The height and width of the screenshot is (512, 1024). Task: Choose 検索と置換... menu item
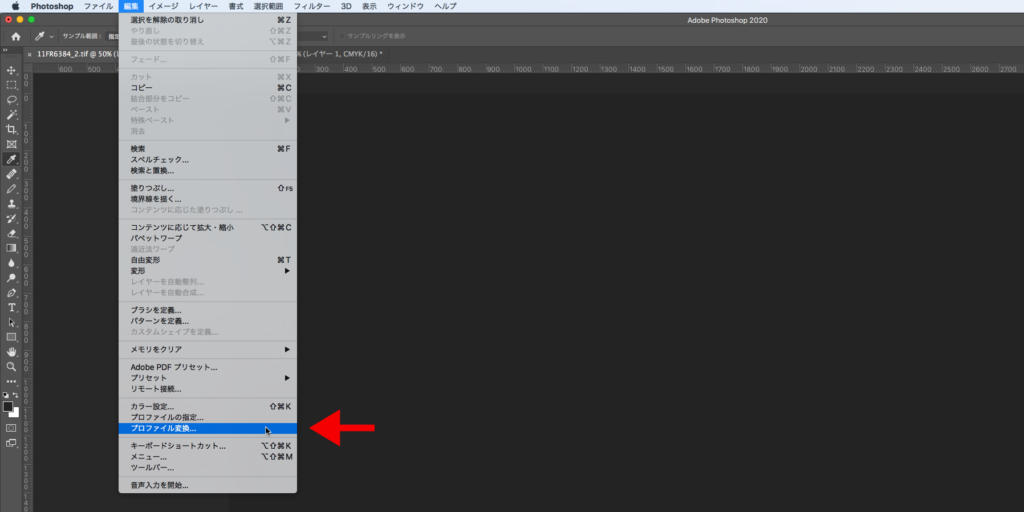pyautogui.click(x=208, y=170)
